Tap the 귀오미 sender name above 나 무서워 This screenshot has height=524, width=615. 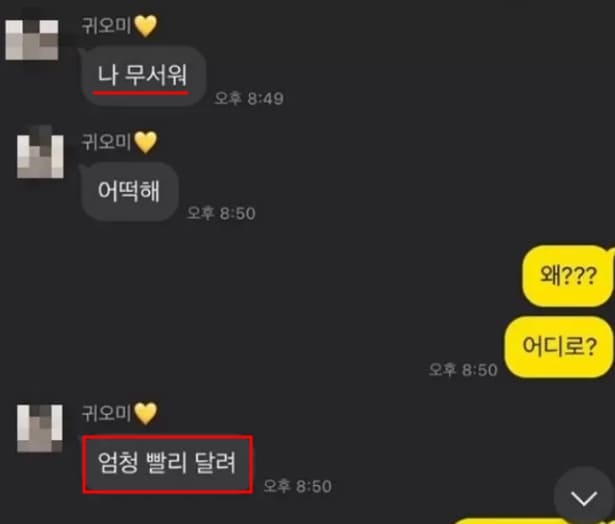[106, 26]
